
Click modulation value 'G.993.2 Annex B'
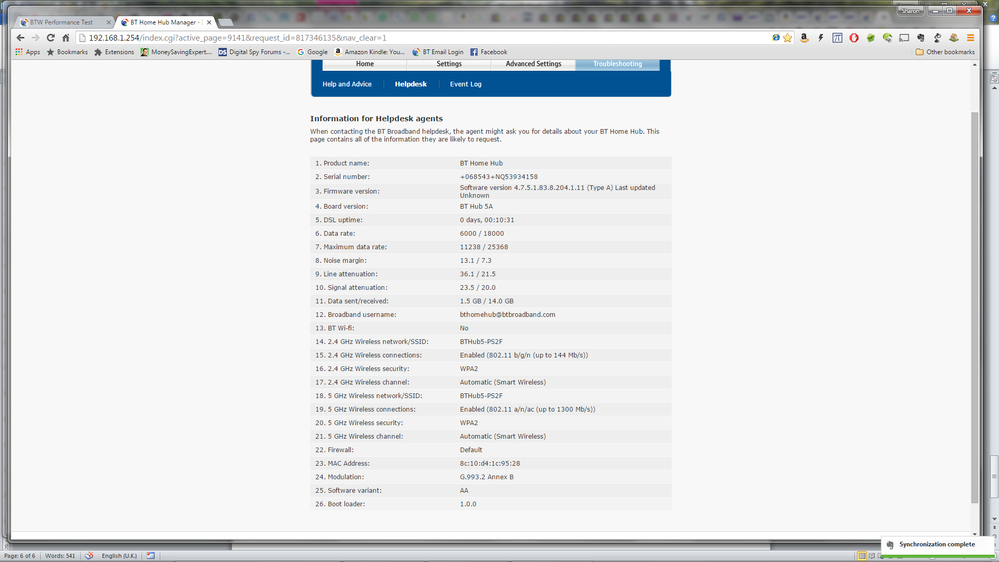486,477
